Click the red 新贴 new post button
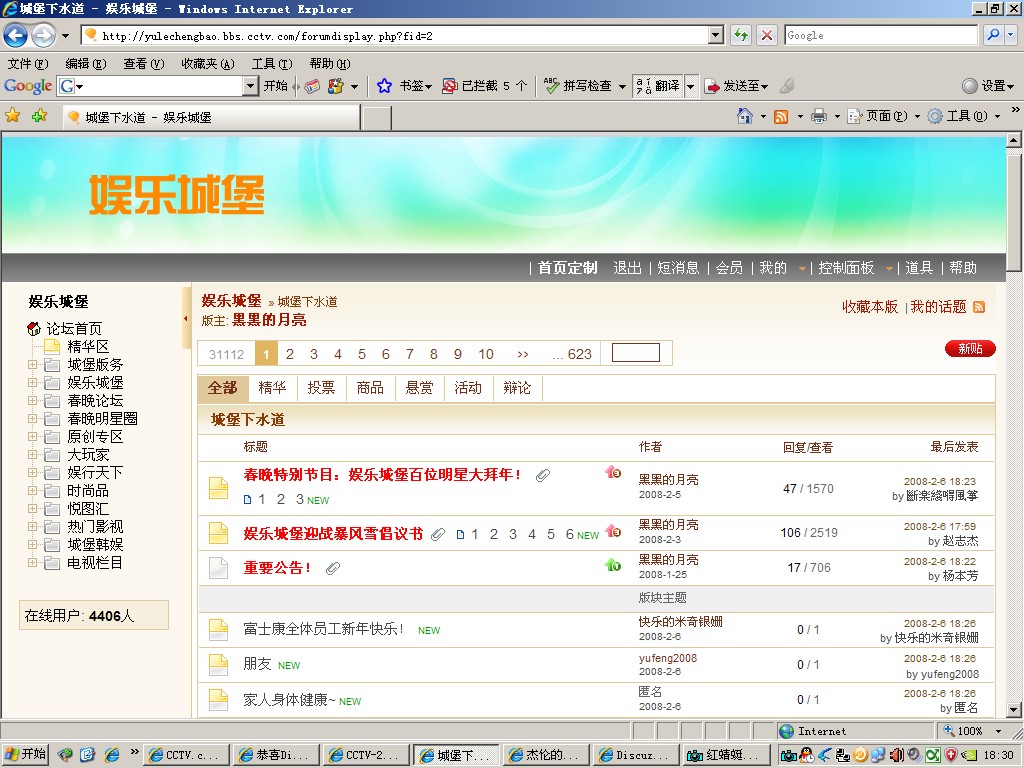Screen dimensions: 1024x768 pos(970,349)
